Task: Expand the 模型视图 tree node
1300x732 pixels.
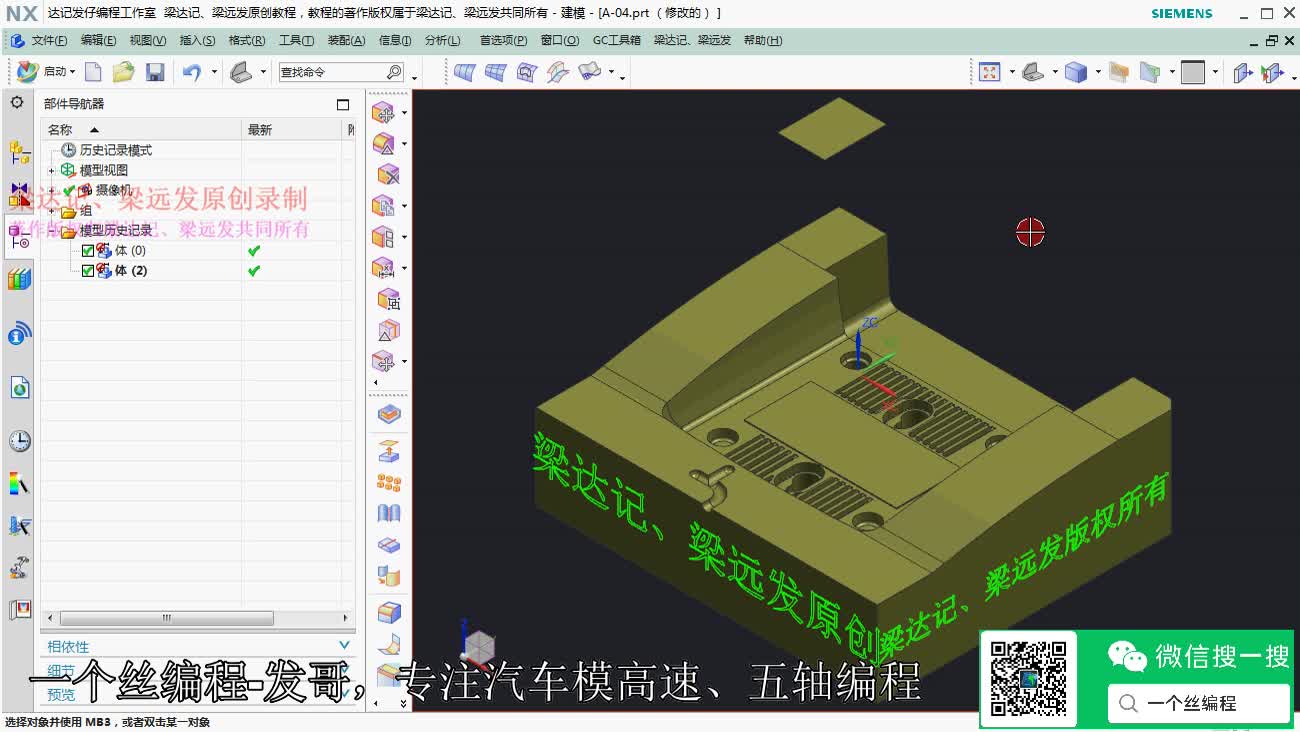Action: [x=52, y=170]
